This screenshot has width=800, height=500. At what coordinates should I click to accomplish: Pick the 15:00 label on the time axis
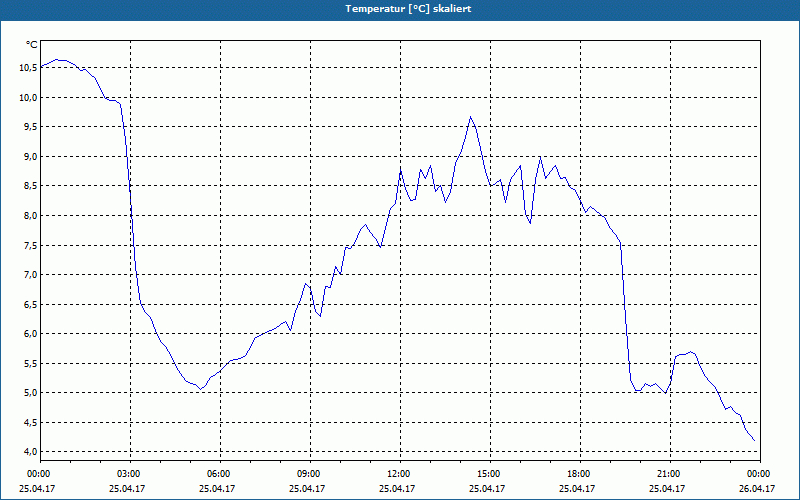coord(490,474)
